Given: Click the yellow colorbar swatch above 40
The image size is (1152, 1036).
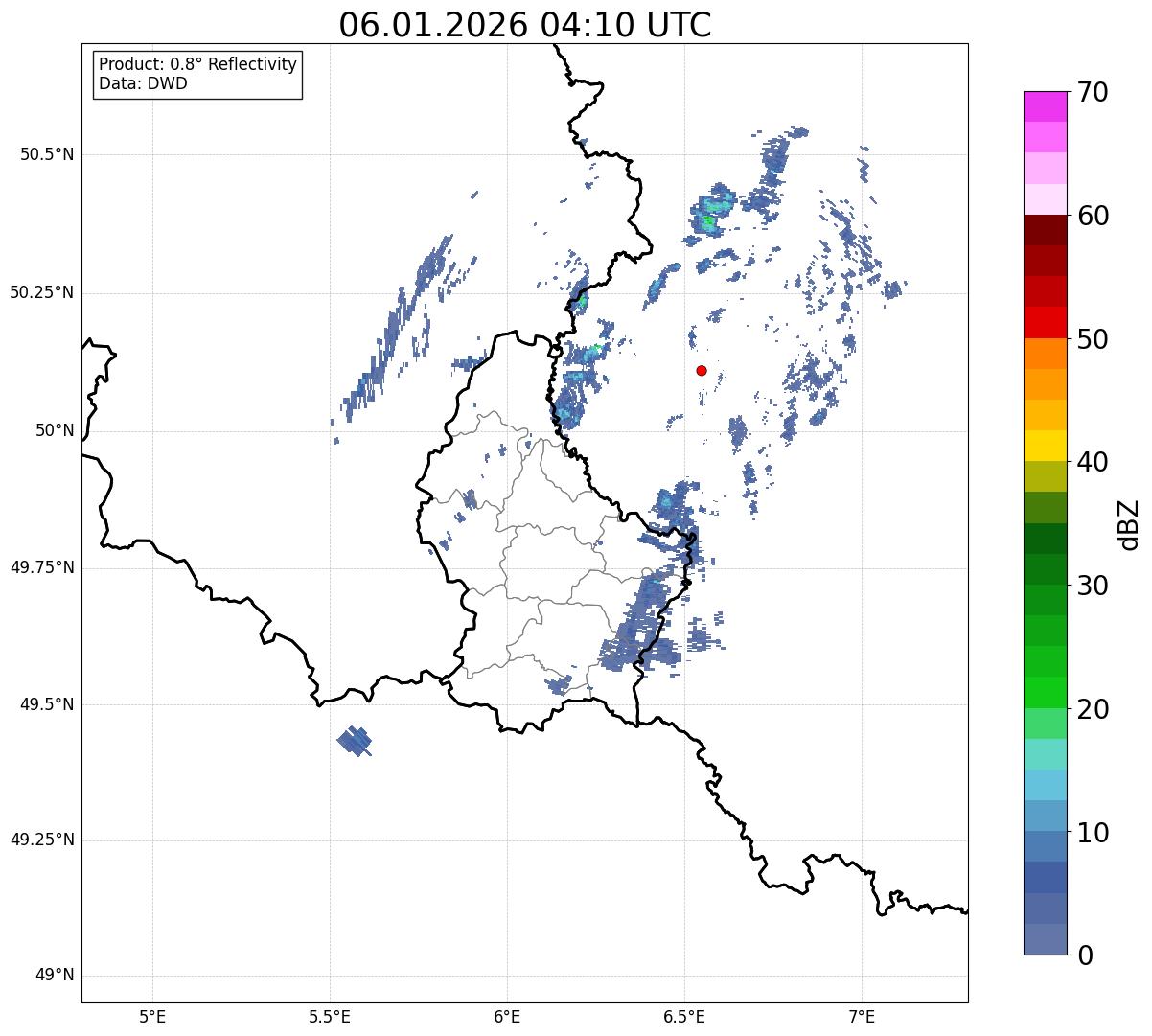Looking at the screenshot, I should (1046, 446).
